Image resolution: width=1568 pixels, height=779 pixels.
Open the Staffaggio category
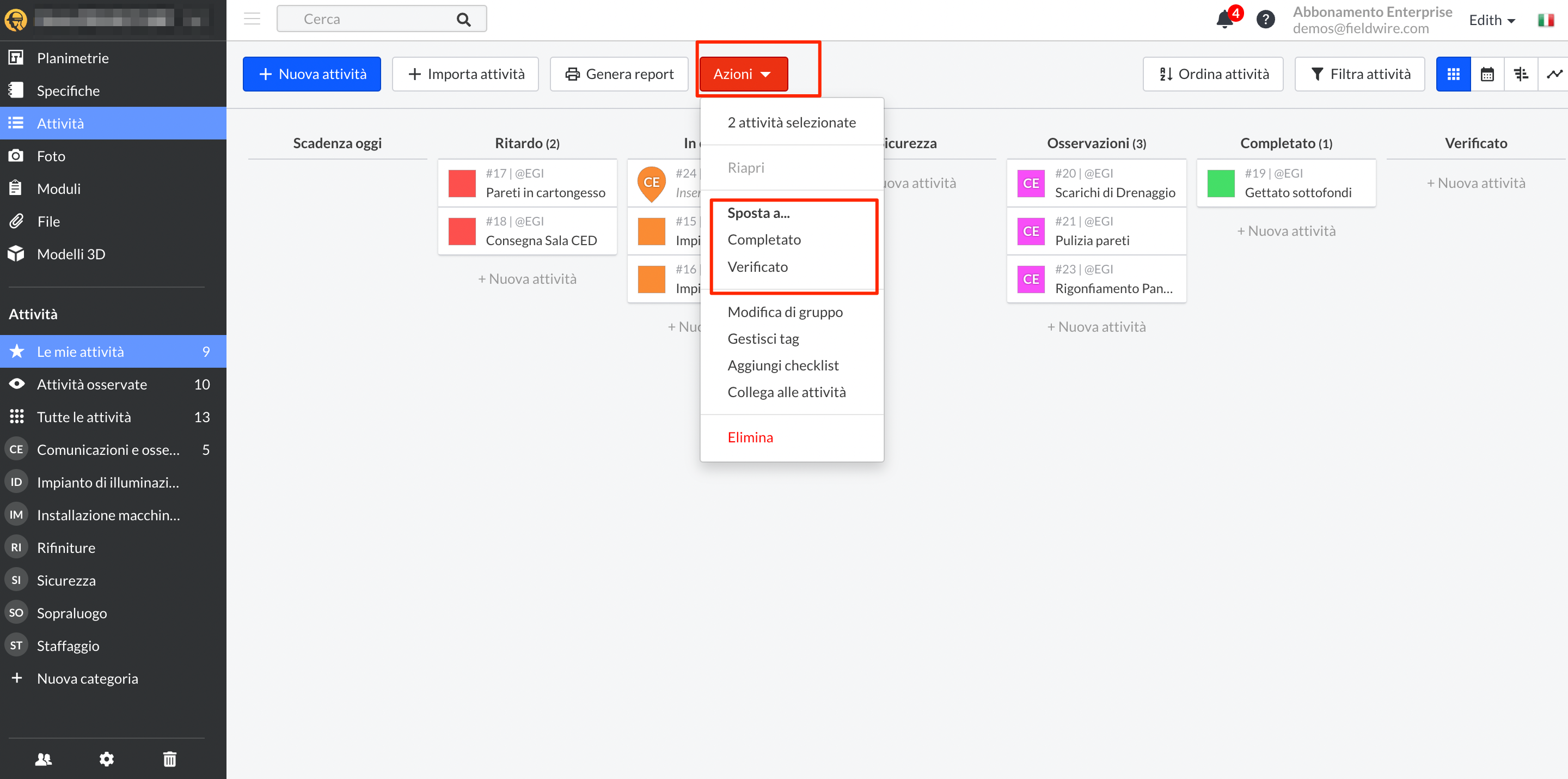coord(113,646)
